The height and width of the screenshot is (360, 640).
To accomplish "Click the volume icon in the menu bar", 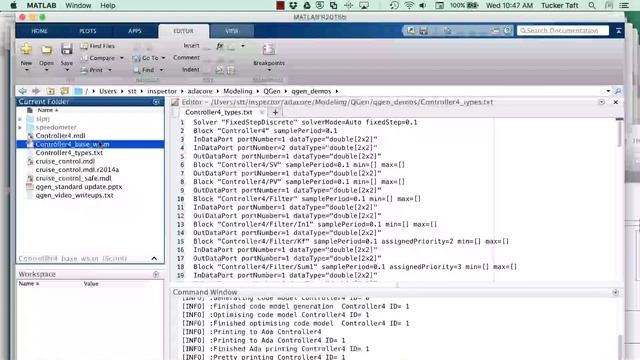I will coord(423,5).
